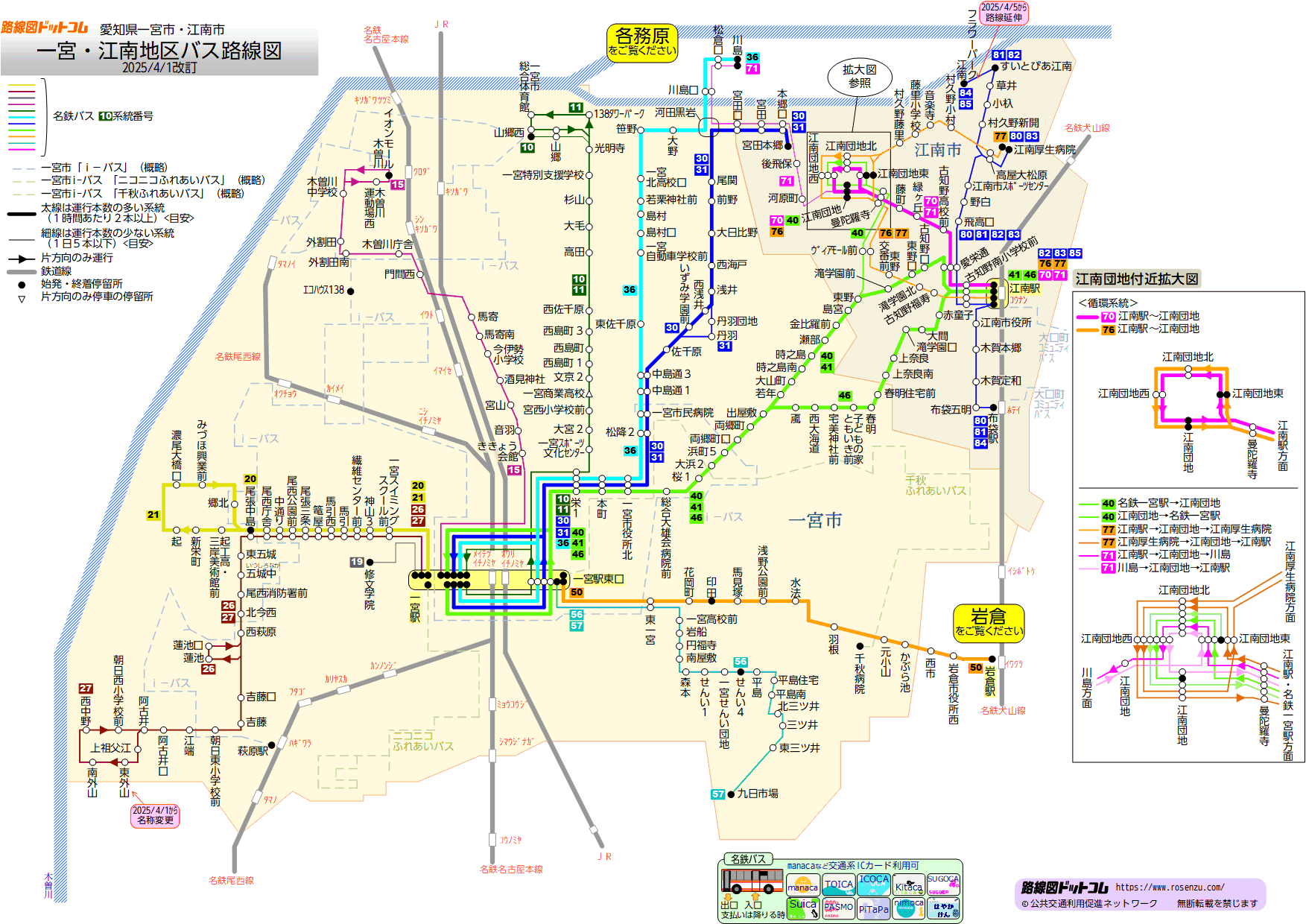This screenshot has width=1306, height=924.
Task: Open the yellow 岩倉 をご覧ください callout
Action: pyautogui.click(x=989, y=622)
